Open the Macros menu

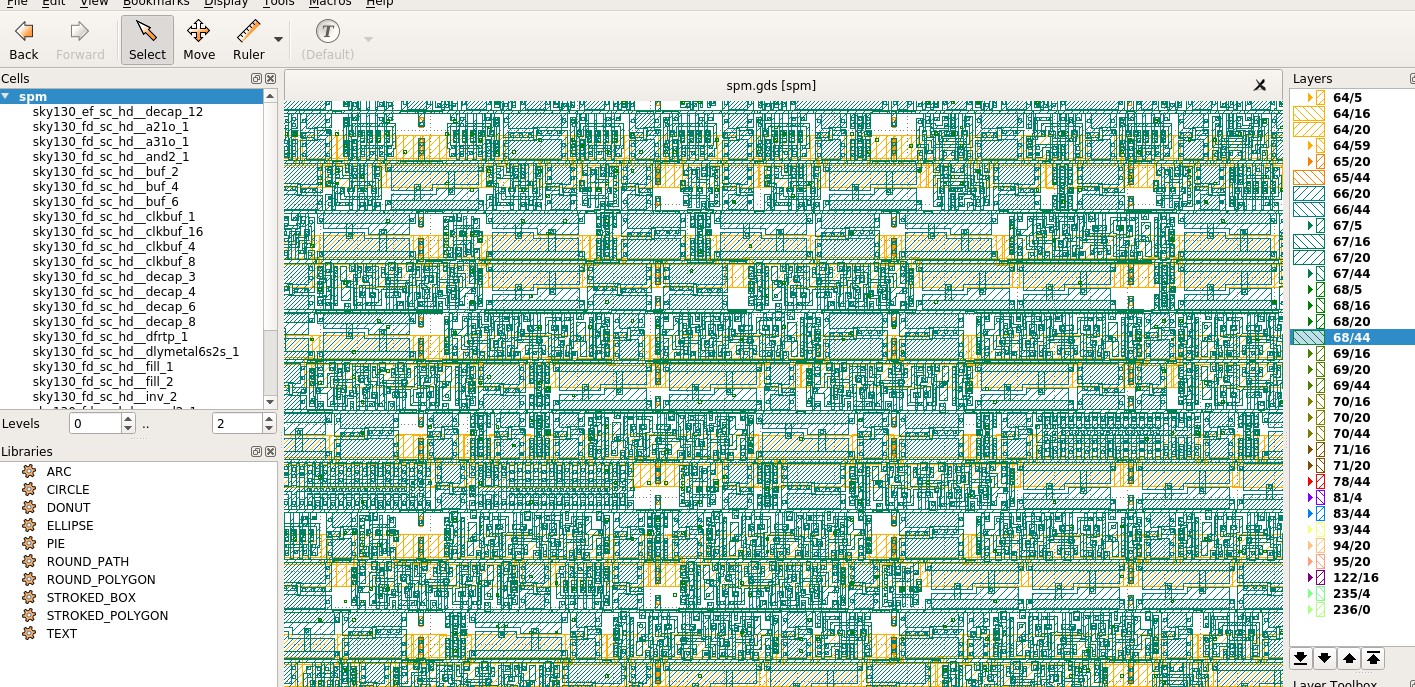tap(330, 3)
